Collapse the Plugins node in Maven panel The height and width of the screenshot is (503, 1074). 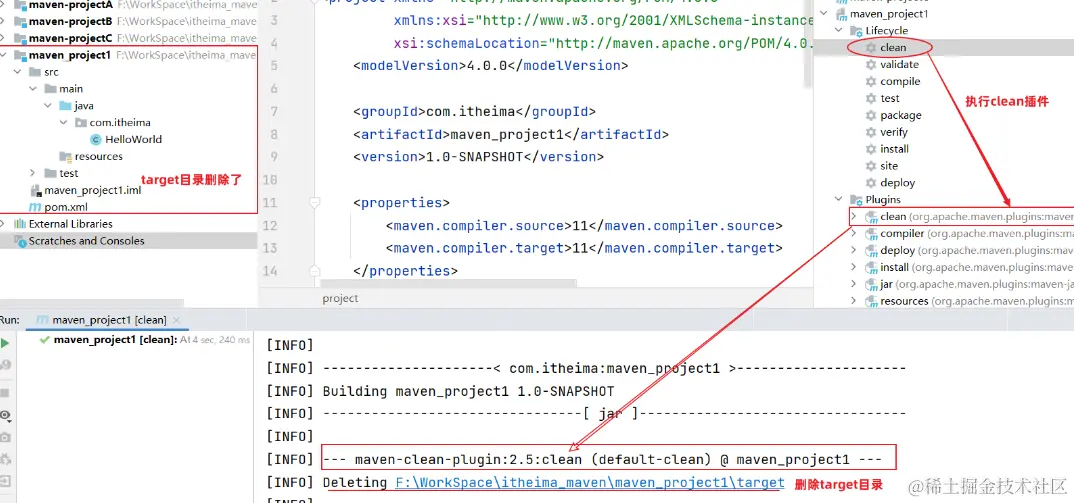839,199
